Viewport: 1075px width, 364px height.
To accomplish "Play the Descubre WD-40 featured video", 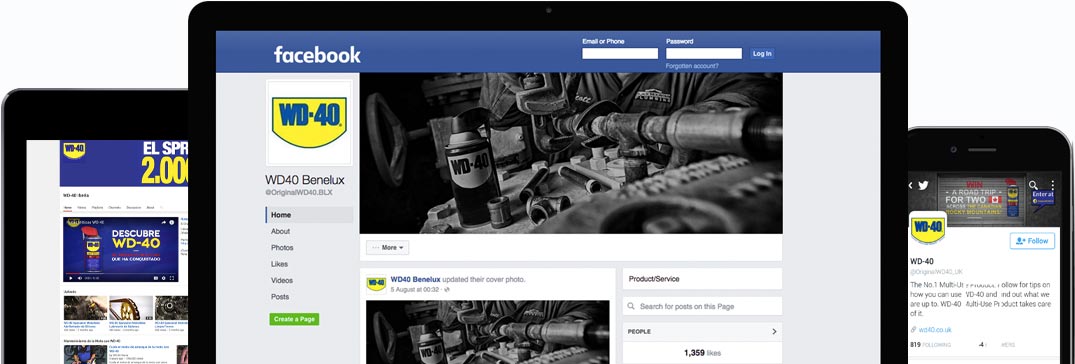I will tap(121, 250).
